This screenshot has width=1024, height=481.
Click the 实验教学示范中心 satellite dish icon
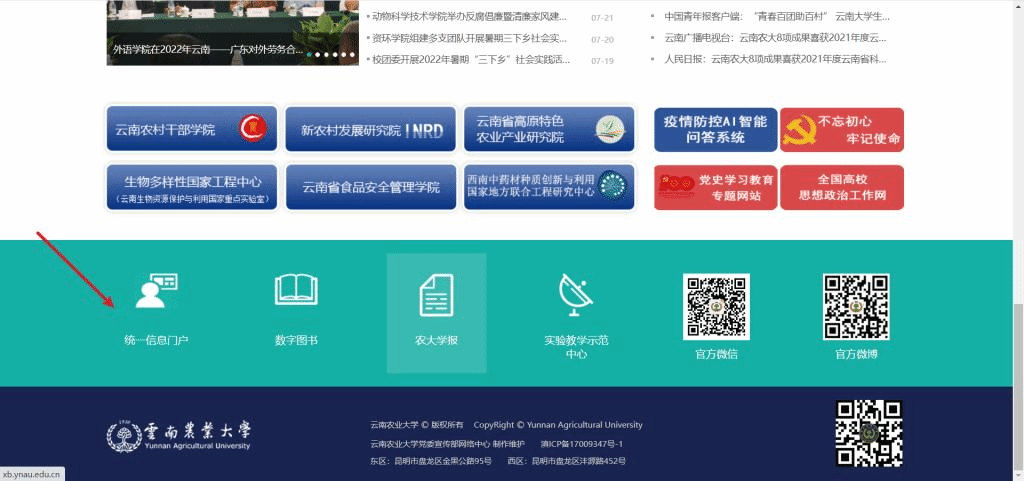tap(576, 293)
